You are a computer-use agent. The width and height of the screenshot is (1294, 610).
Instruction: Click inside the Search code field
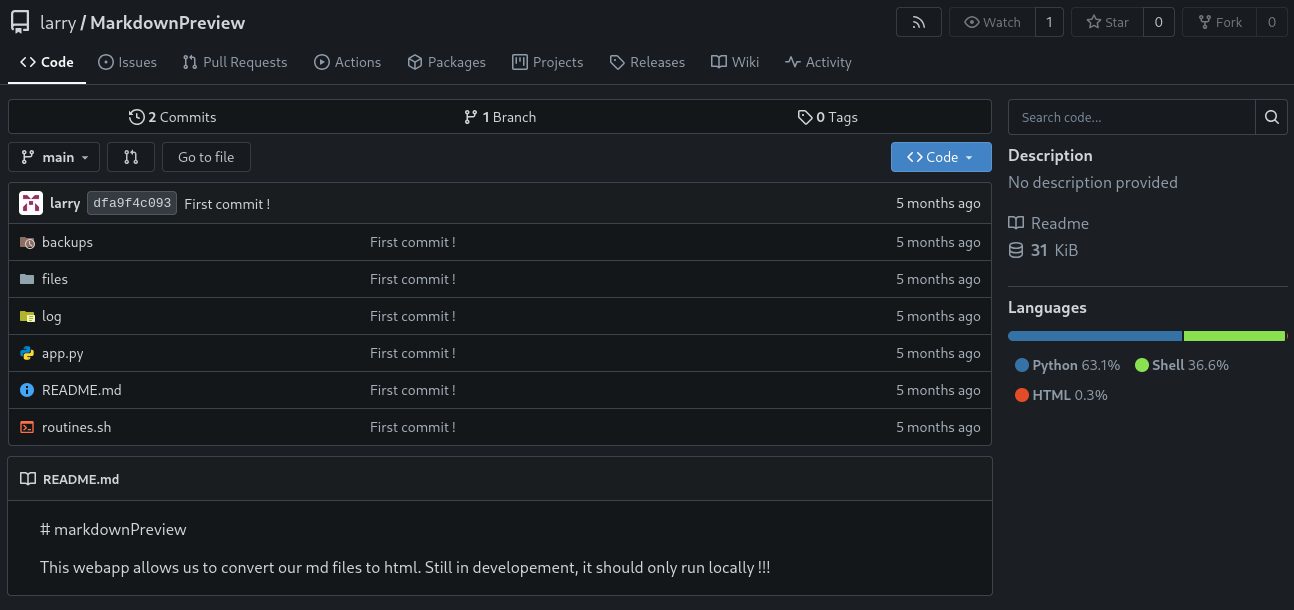pyautogui.click(x=1131, y=117)
